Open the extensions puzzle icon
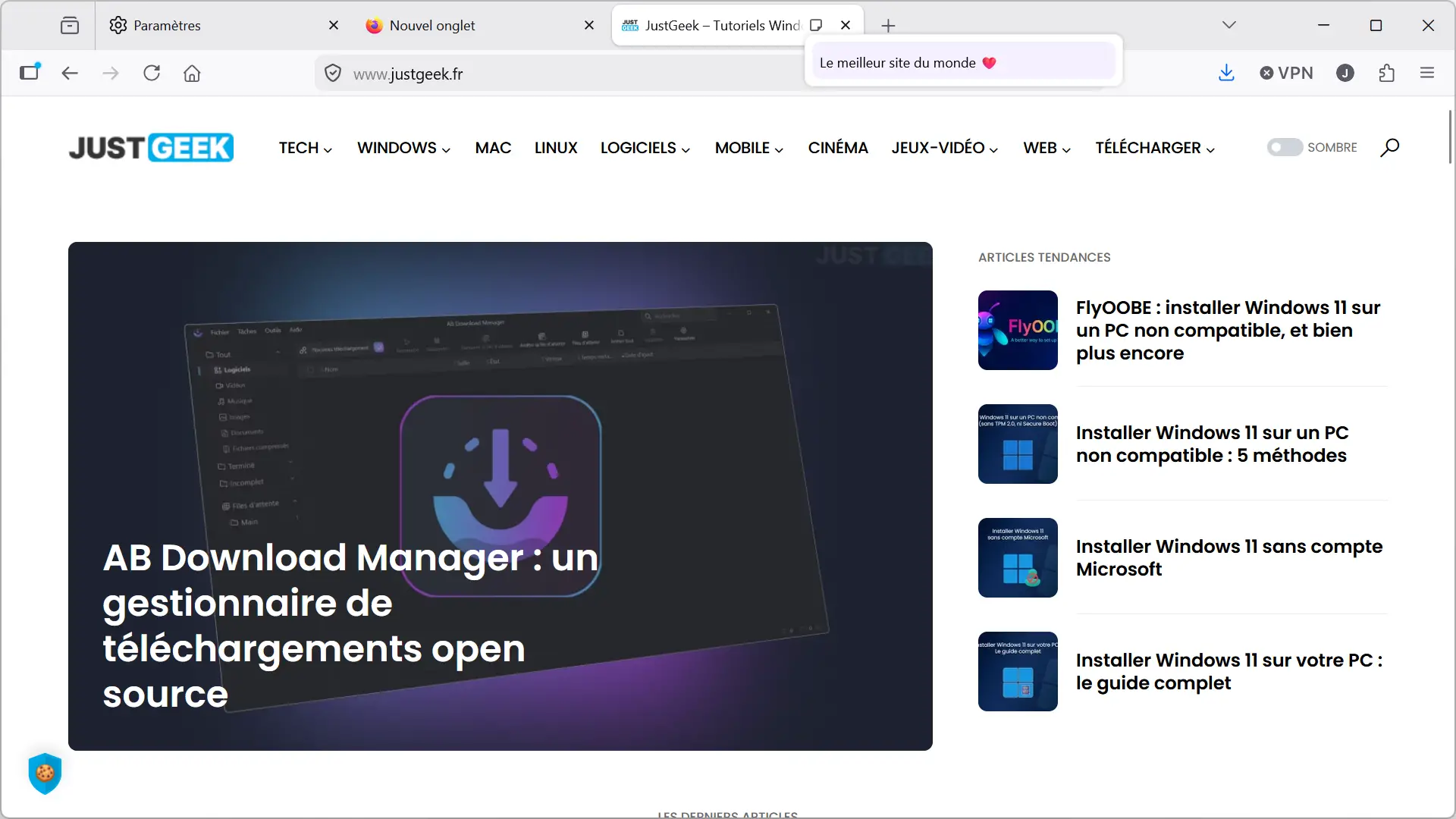This screenshot has width=1456, height=819. (x=1386, y=74)
